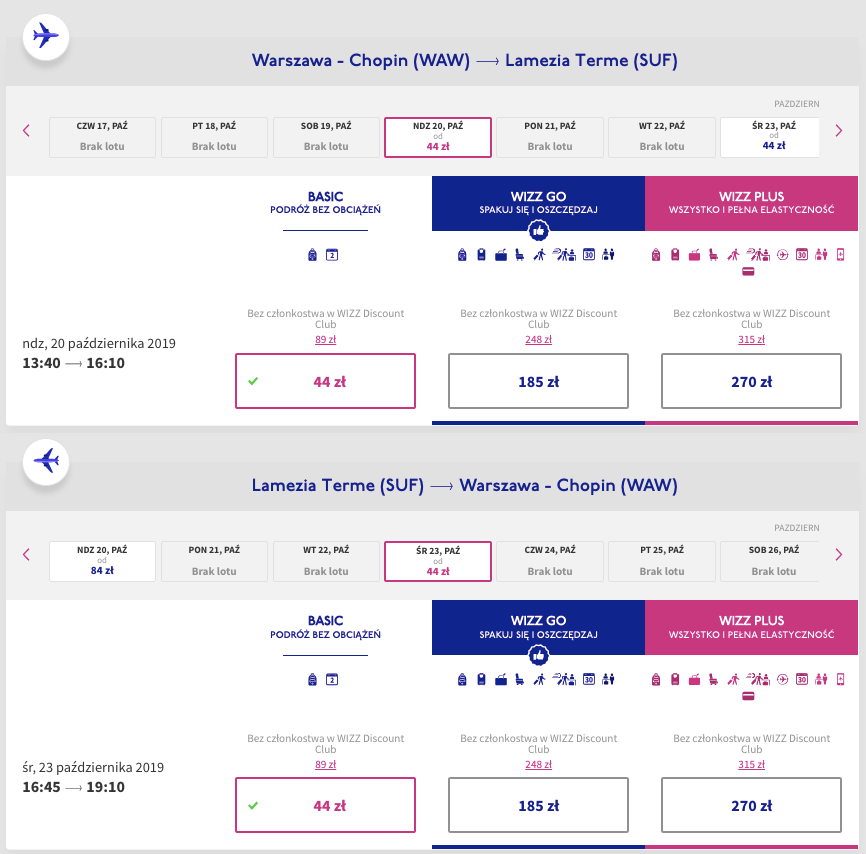Select outbound date PON 21, PAŹ
This screenshot has width=866, height=854.
pos(550,137)
